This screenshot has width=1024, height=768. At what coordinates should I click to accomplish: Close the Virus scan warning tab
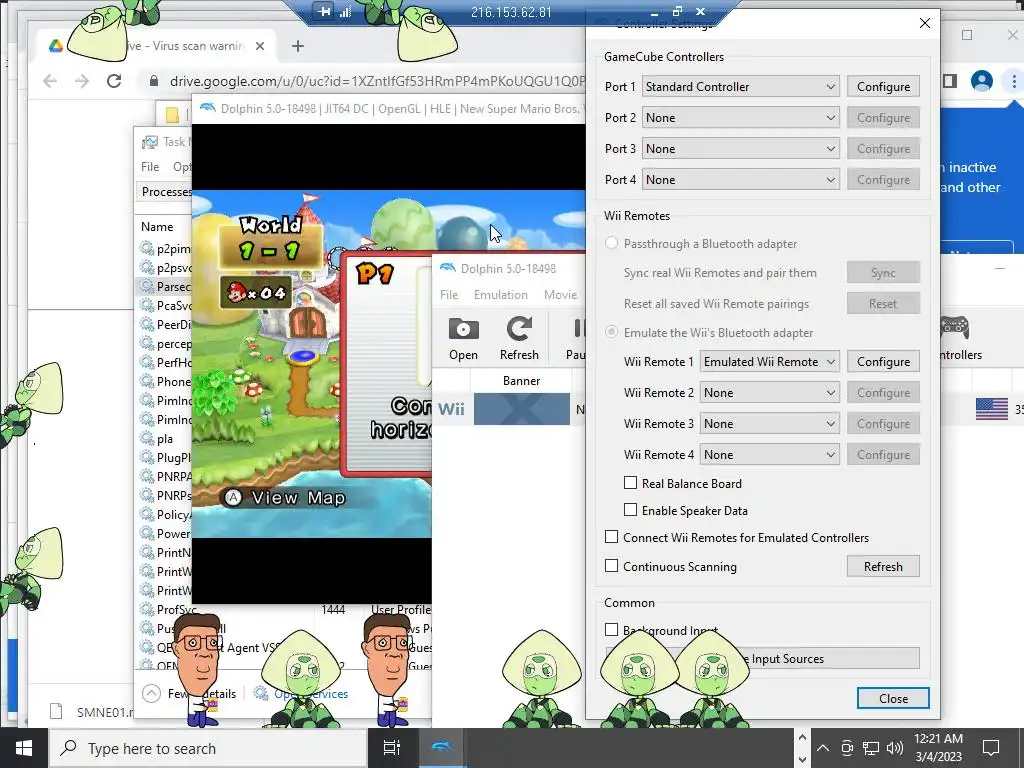(260, 46)
